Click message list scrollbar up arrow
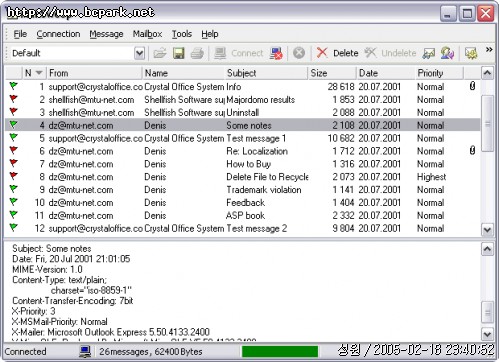This screenshot has height=362, width=500. (487, 73)
